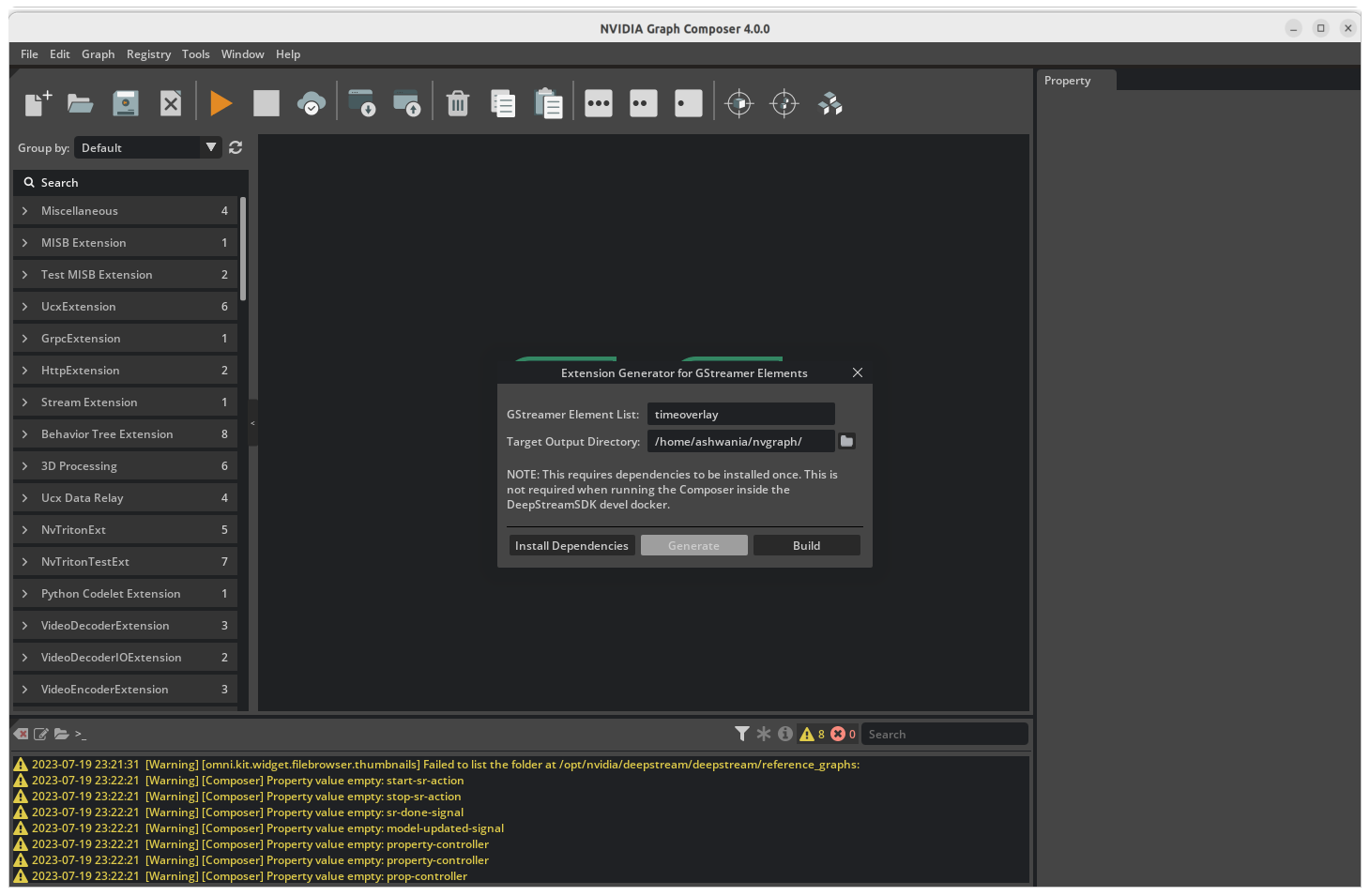Close the graph with the X file icon

pos(171,103)
